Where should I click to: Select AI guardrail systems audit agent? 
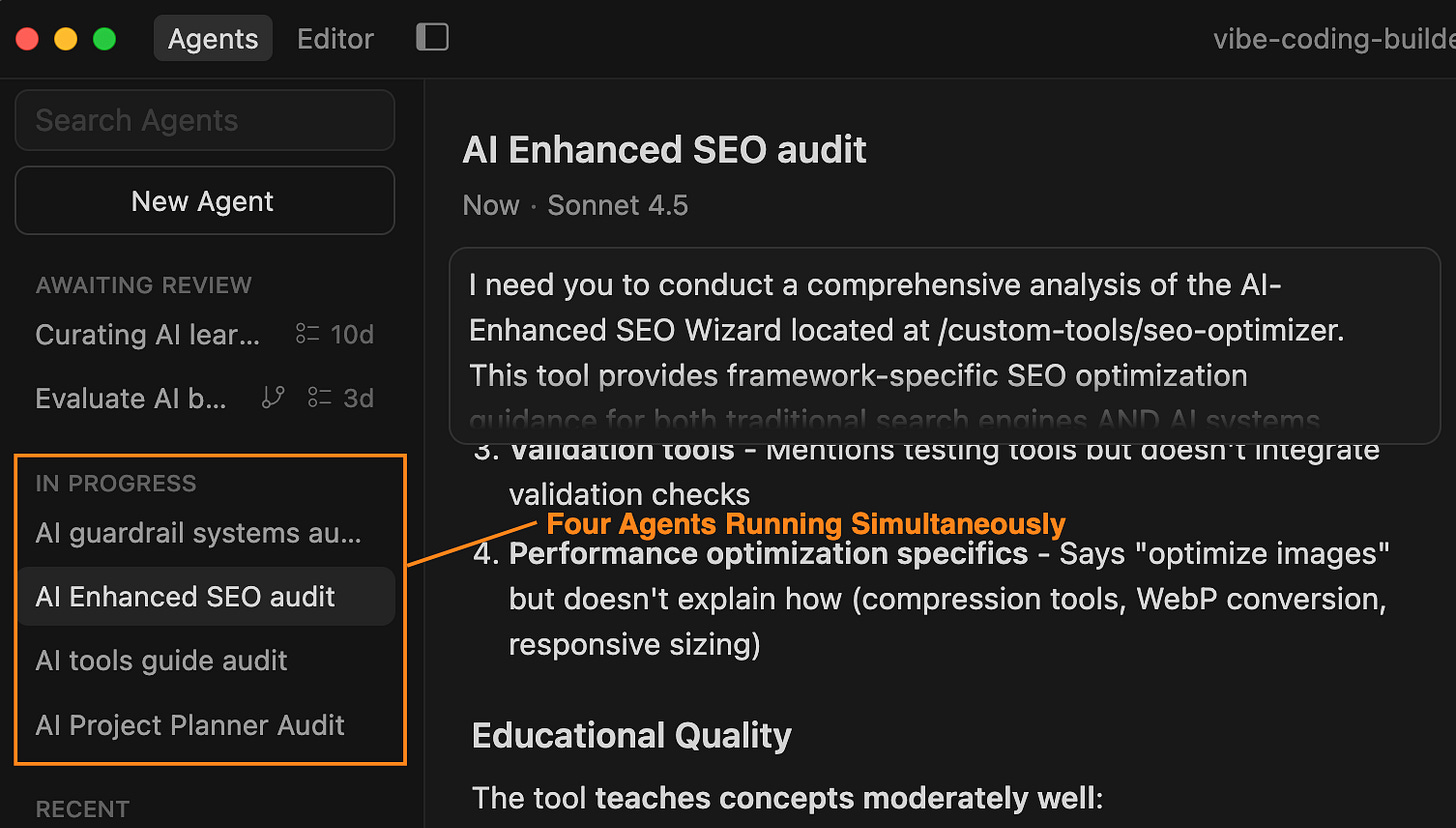tap(204, 533)
